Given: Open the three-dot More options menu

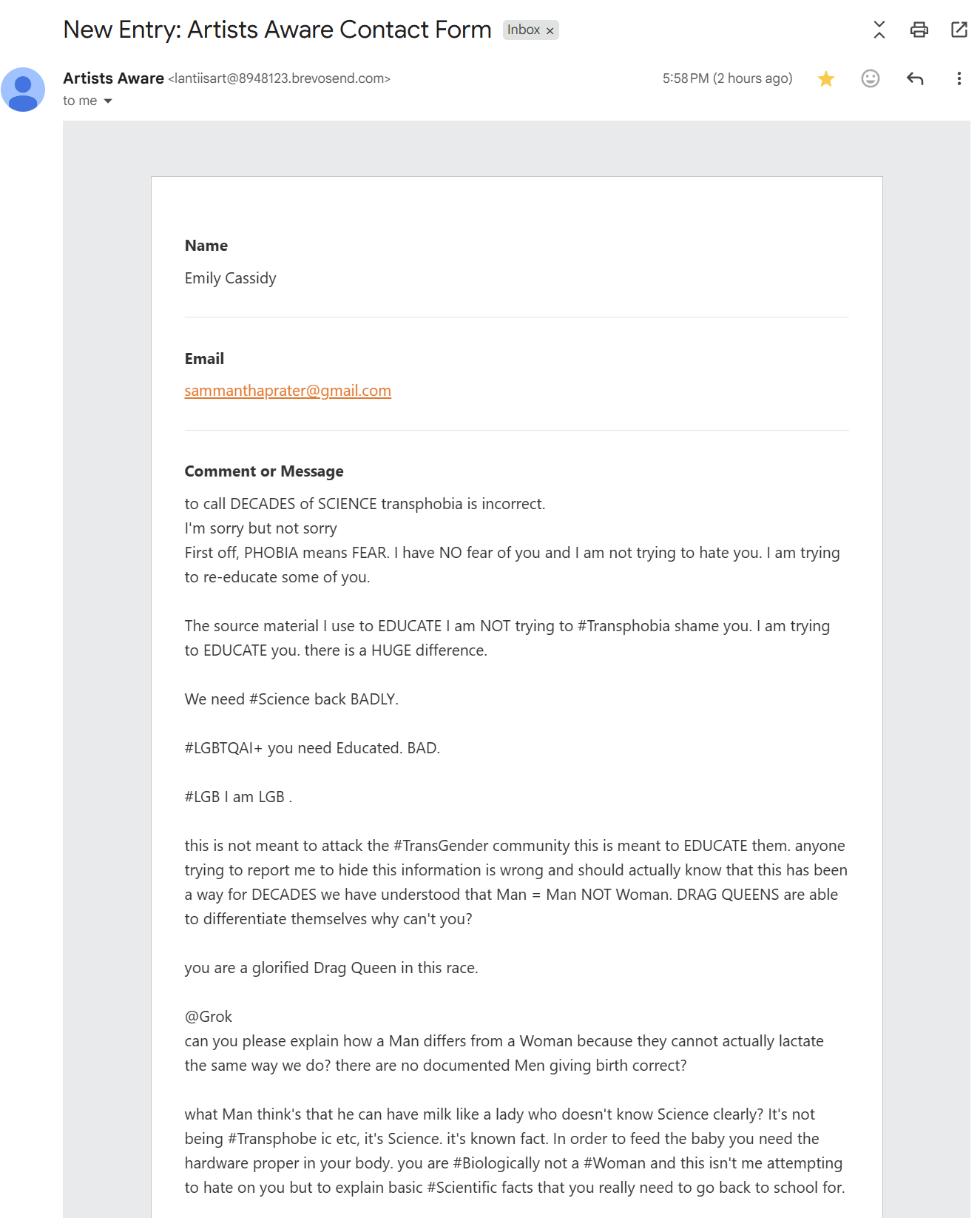Looking at the screenshot, I should (x=959, y=78).
